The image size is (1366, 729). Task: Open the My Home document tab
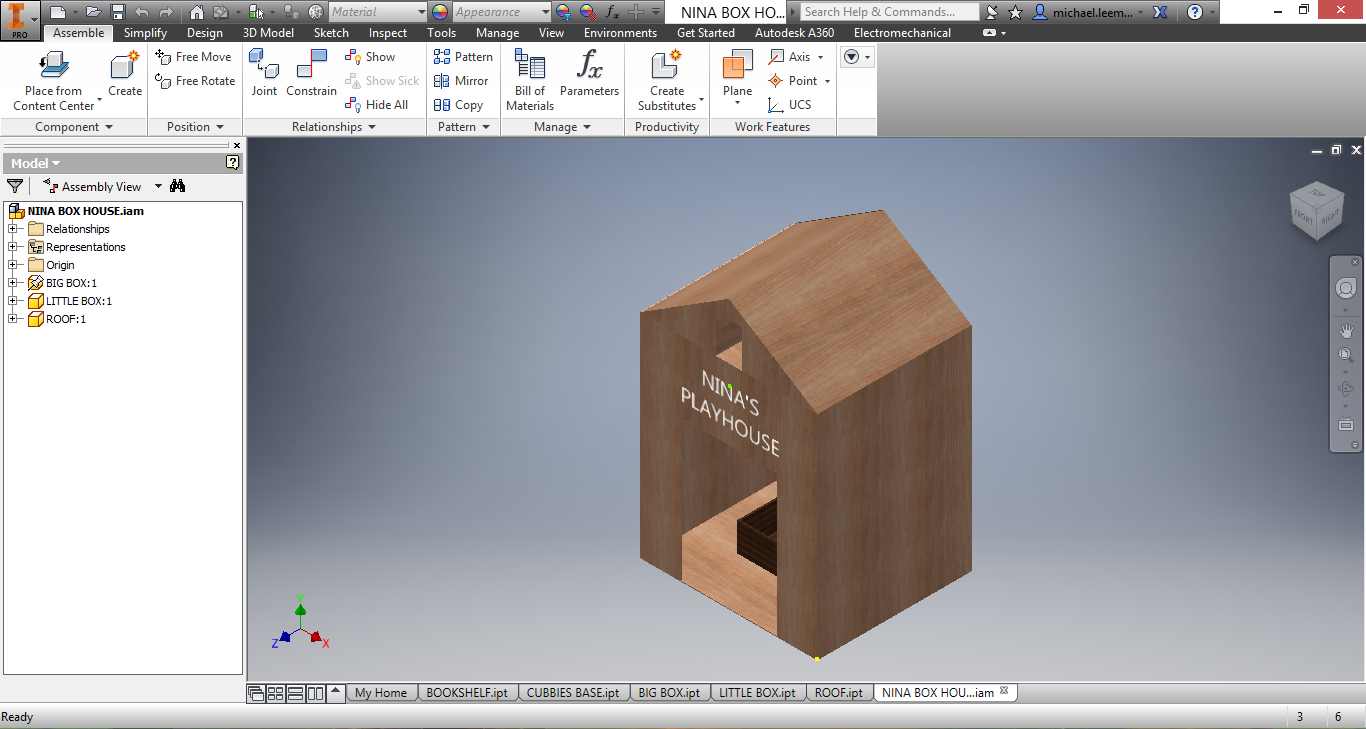pyautogui.click(x=381, y=692)
